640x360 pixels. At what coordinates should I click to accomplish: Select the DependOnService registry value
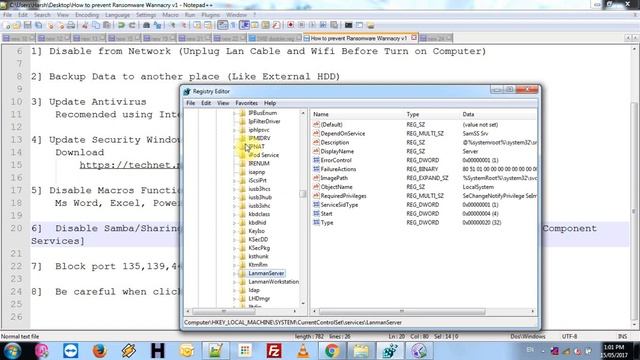(342, 134)
